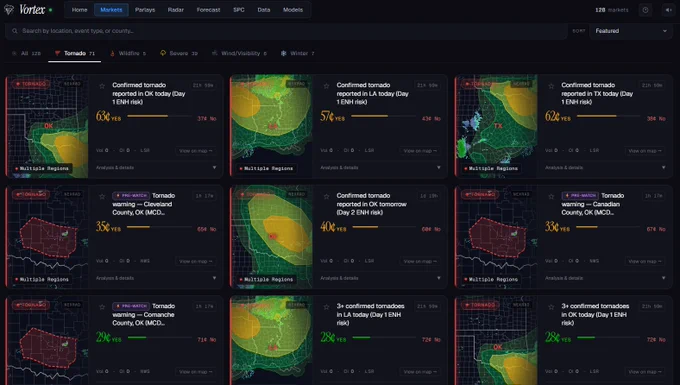Image resolution: width=680 pixels, height=385 pixels.
Task: Click TORNADO badge on TX today card thumbnail
Action: click(x=480, y=84)
